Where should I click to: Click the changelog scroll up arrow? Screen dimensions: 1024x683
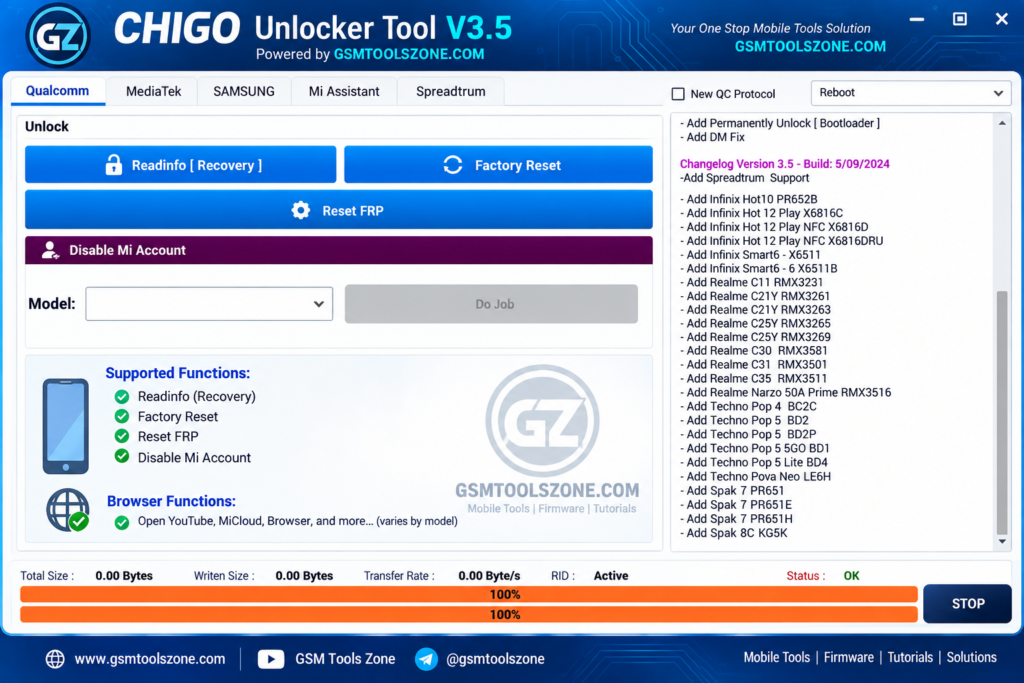coord(1002,123)
